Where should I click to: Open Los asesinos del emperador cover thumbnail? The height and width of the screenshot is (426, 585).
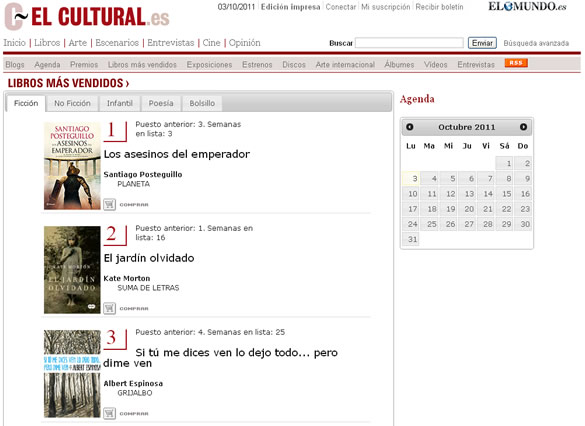[72, 166]
